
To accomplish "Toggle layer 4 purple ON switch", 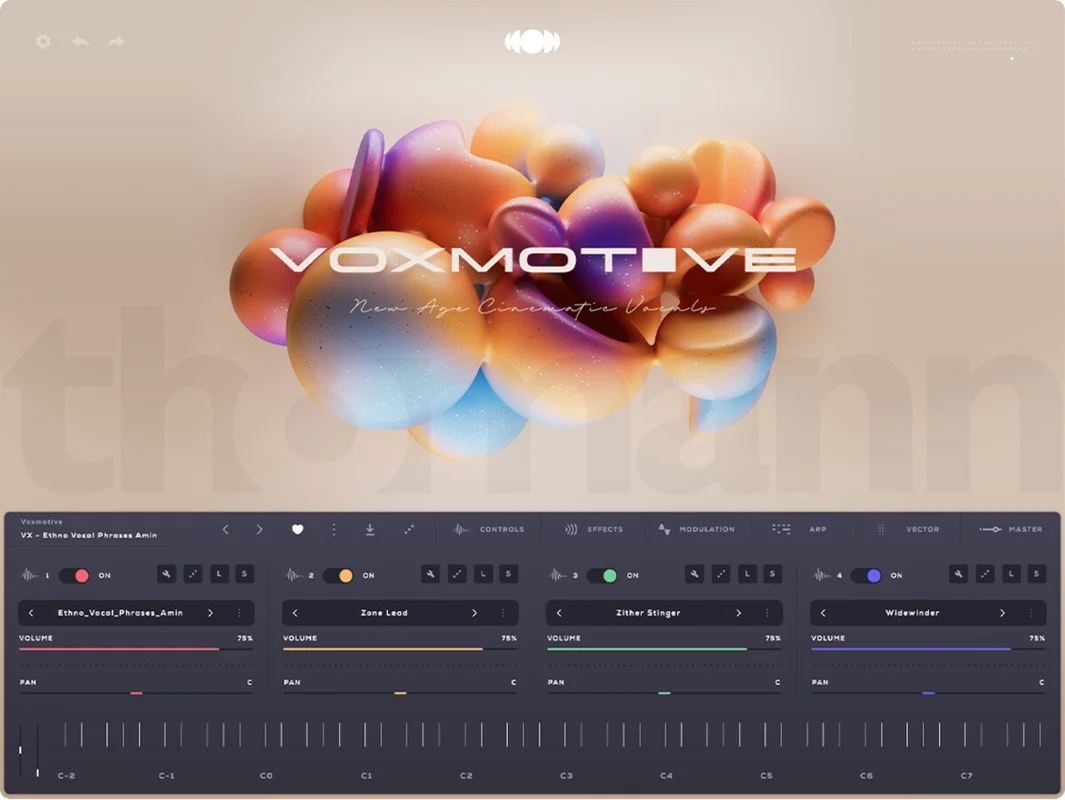I will 867,575.
